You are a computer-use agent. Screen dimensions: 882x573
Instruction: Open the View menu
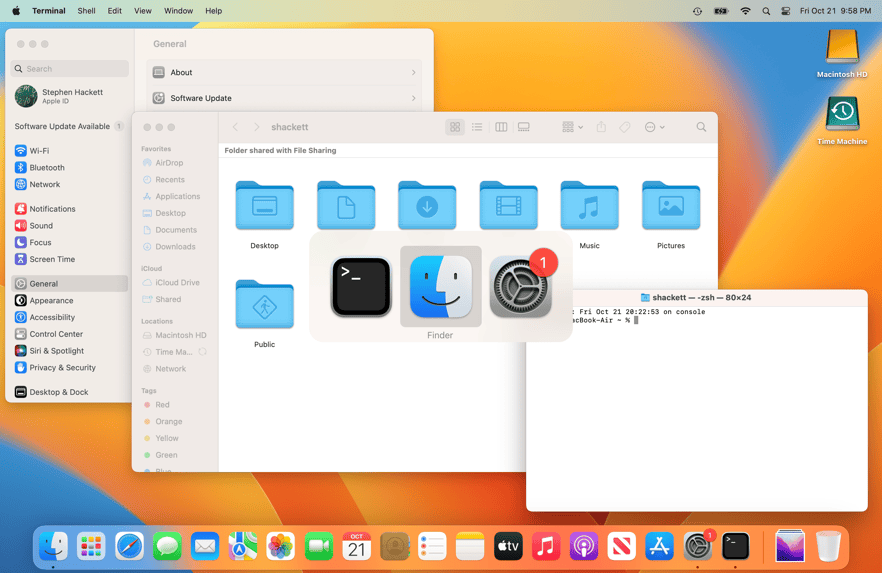coord(143,11)
